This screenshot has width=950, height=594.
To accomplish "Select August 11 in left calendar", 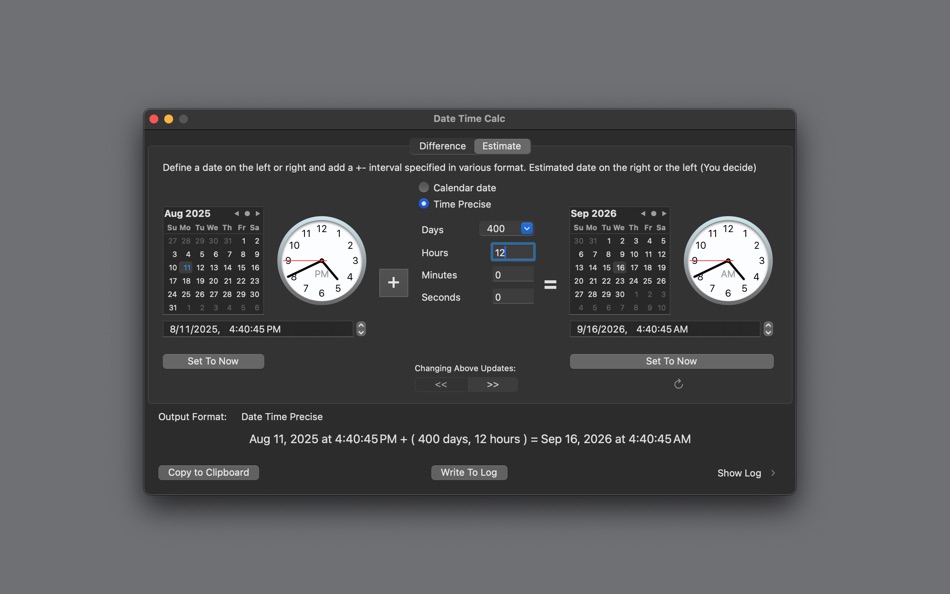I will (x=187, y=267).
